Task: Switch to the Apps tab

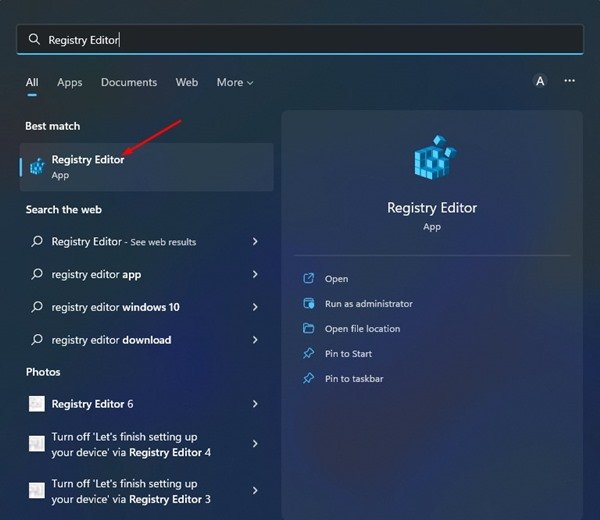Action: point(70,82)
